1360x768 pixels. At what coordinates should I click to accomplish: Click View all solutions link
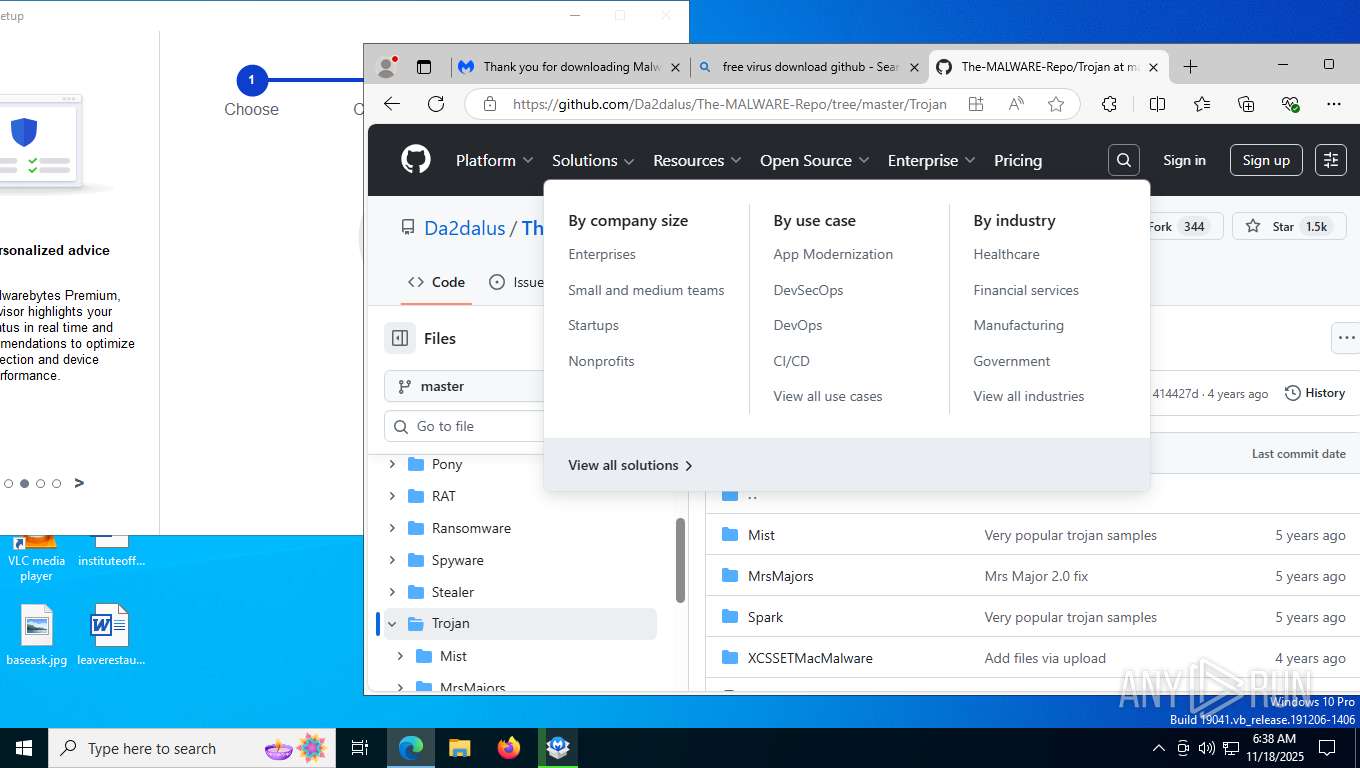pyautogui.click(x=630, y=465)
